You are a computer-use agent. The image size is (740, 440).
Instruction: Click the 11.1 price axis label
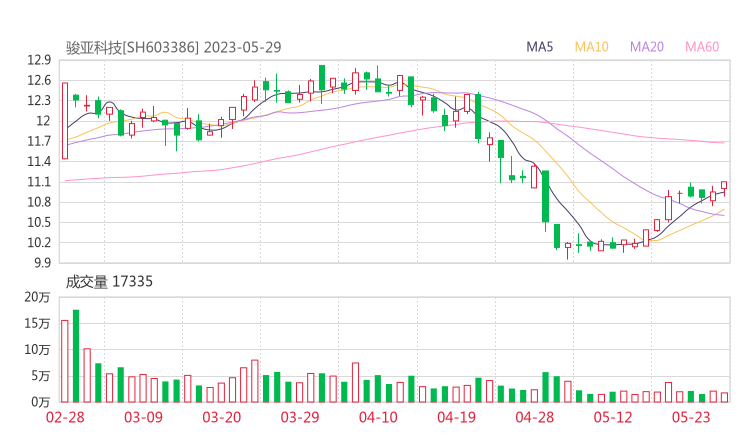pos(39,182)
